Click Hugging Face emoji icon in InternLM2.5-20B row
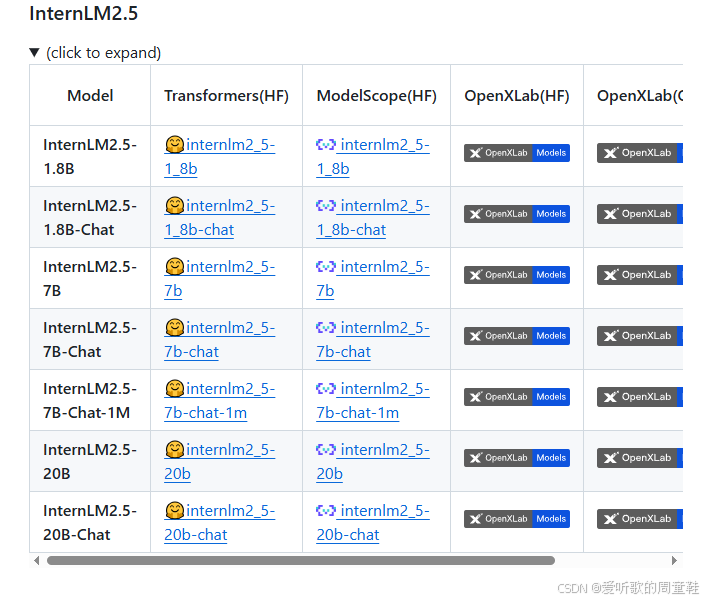The image size is (710, 601). pyautogui.click(x=174, y=449)
